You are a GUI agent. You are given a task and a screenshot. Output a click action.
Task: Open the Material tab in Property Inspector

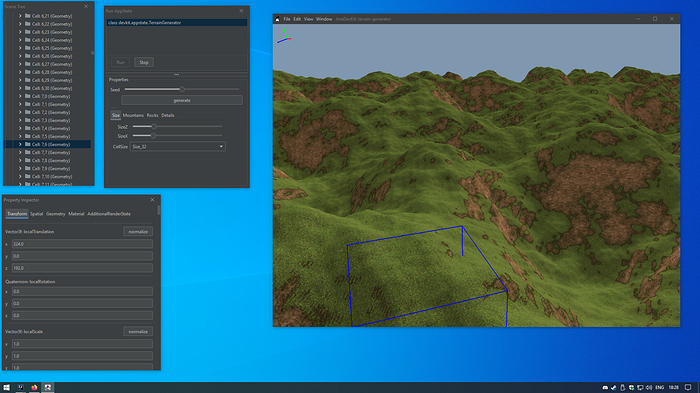point(76,214)
